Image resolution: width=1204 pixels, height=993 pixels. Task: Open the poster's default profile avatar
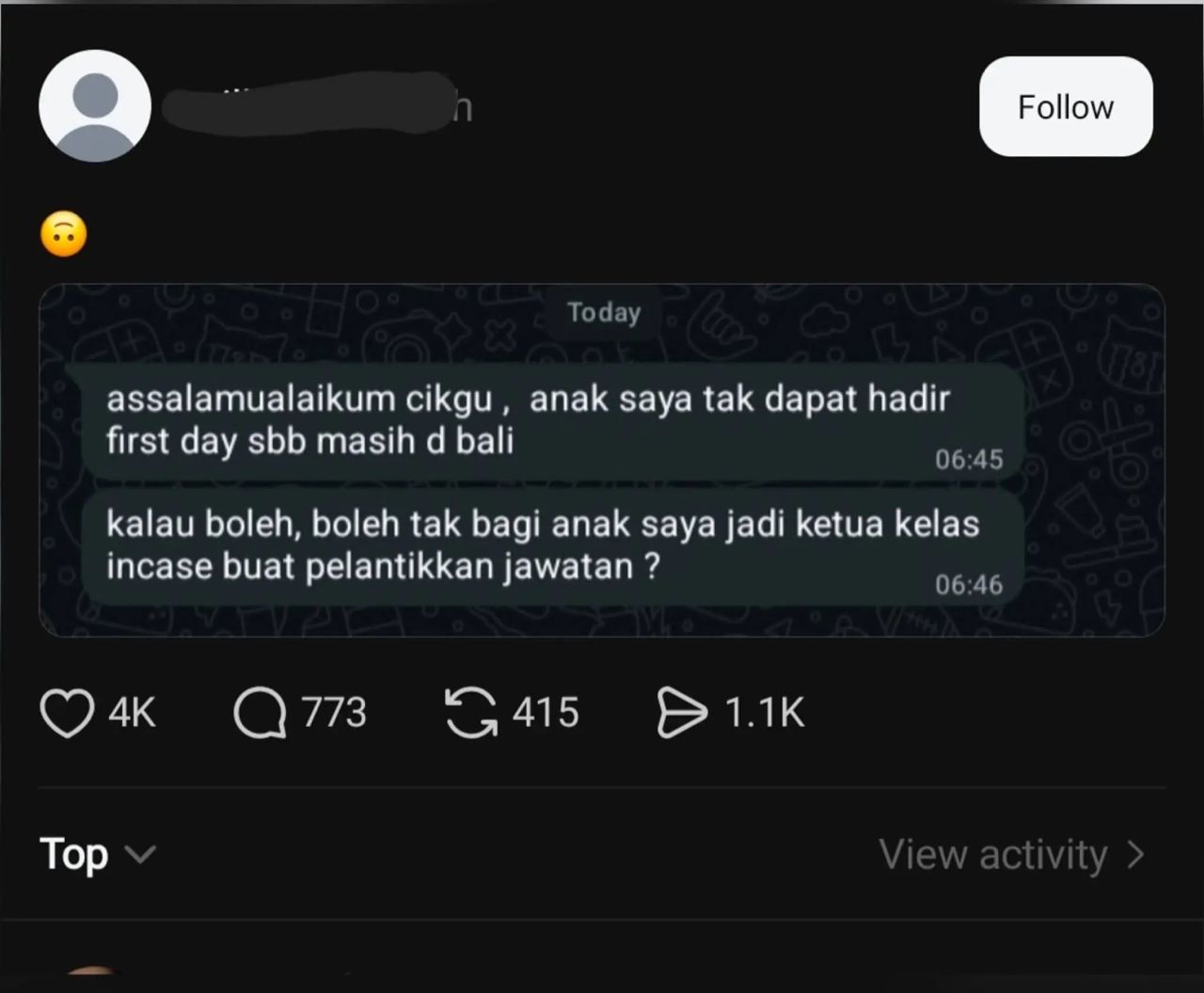pos(95,105)
